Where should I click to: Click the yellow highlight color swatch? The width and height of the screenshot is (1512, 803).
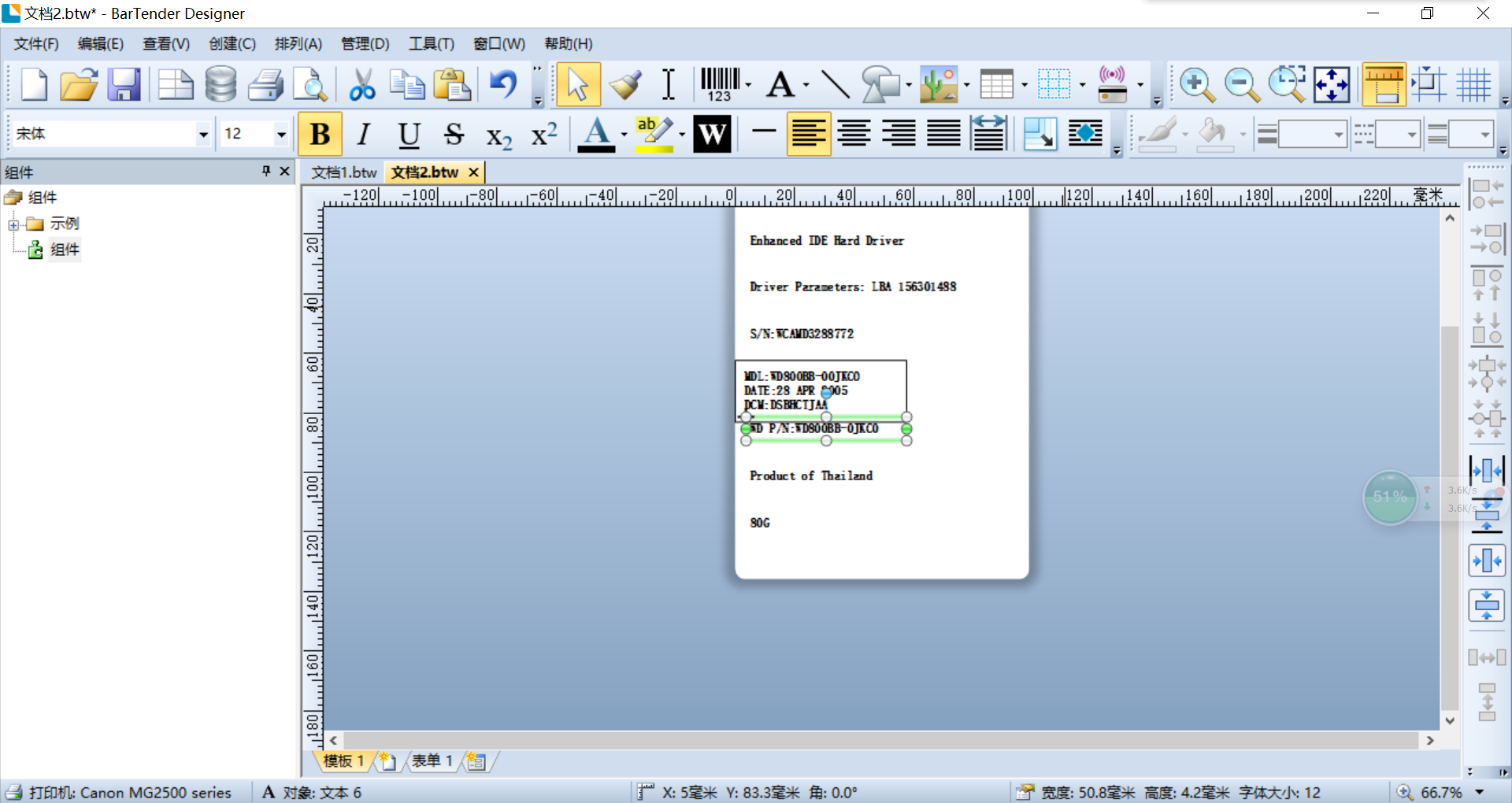[x=654, y=135]
